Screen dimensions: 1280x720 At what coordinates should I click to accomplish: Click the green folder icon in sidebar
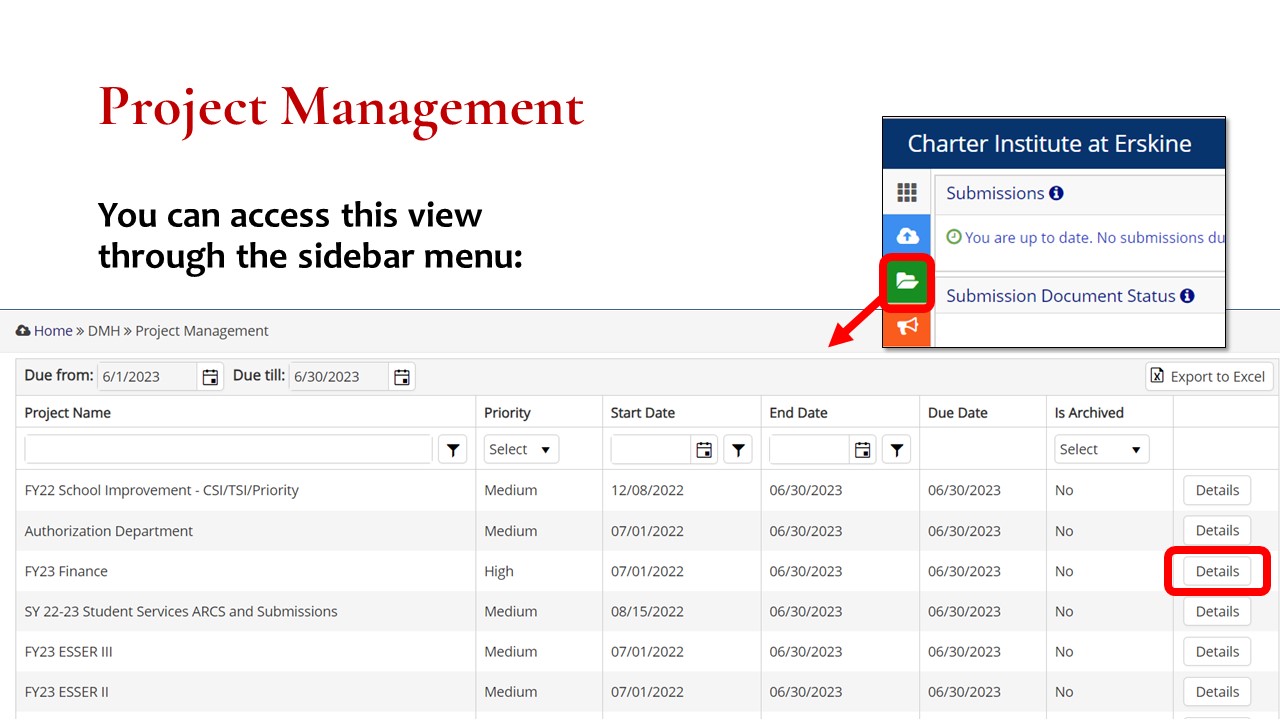click(x=907, y=282)
